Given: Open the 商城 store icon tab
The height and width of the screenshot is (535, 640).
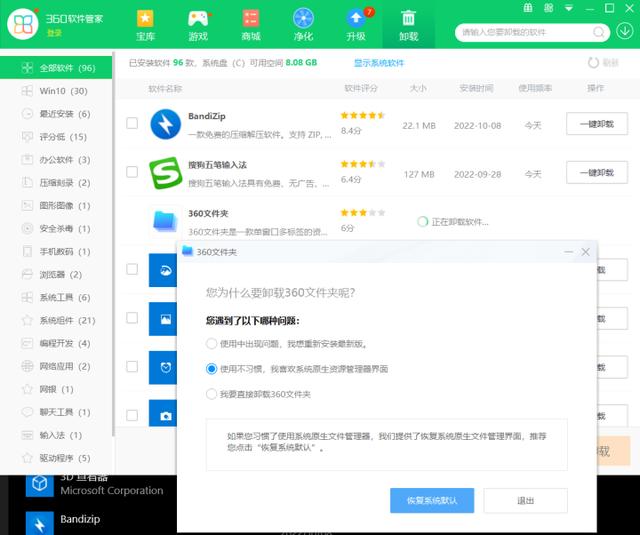Looking at the screenshot, I should [x=251, y=25].
